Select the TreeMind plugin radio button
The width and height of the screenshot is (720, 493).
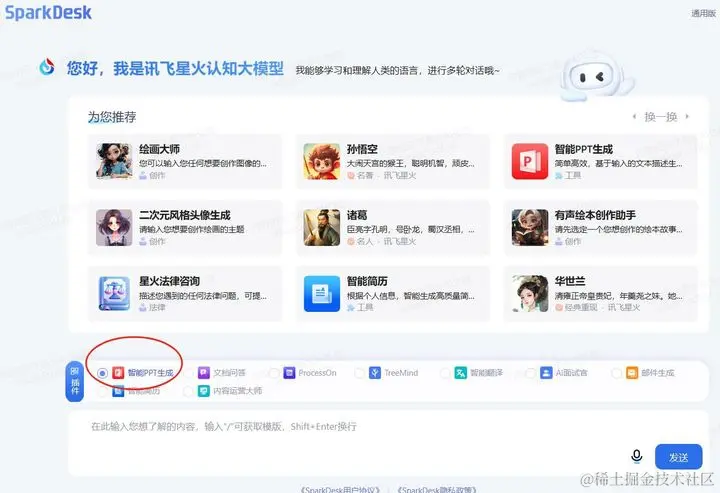360,373
